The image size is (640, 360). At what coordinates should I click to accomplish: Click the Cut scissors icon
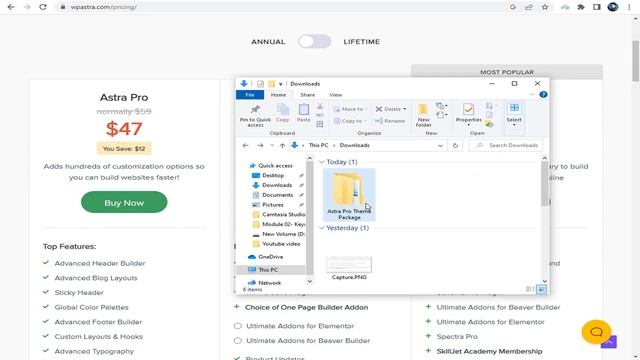[320, 106]
